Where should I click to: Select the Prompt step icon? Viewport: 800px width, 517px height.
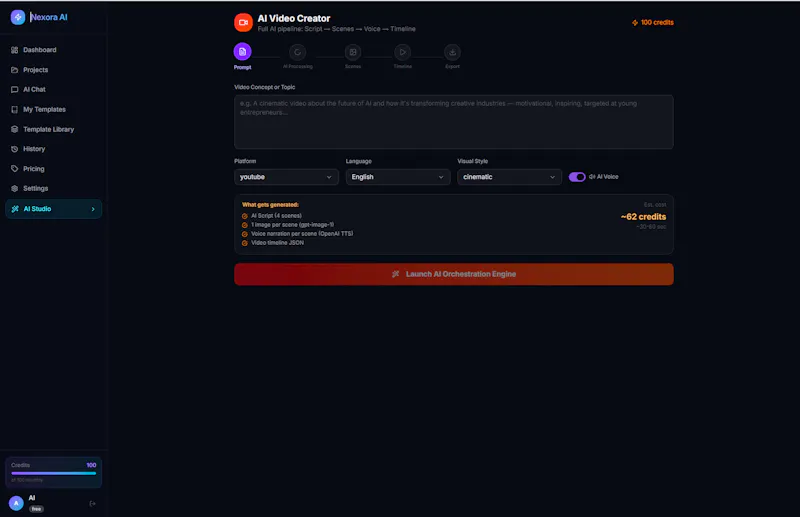click(x=242, y=52)
